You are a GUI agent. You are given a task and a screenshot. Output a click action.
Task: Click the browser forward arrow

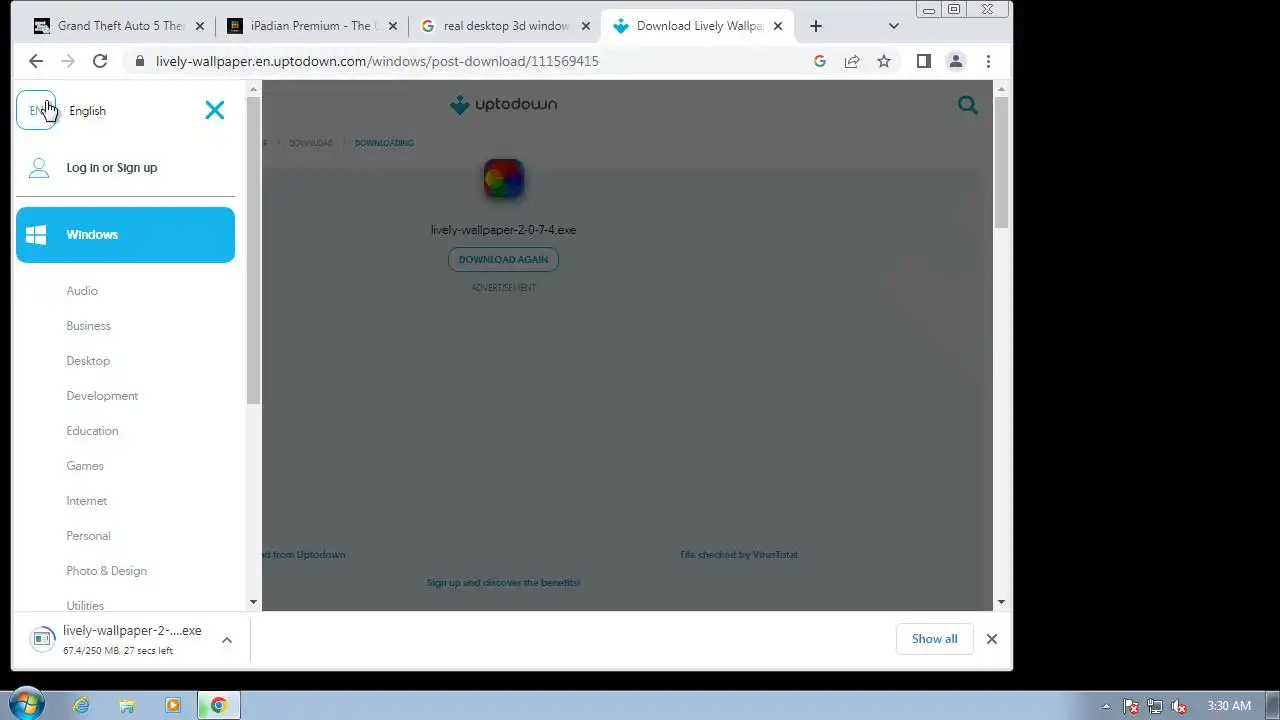click(x=68, y=61)
